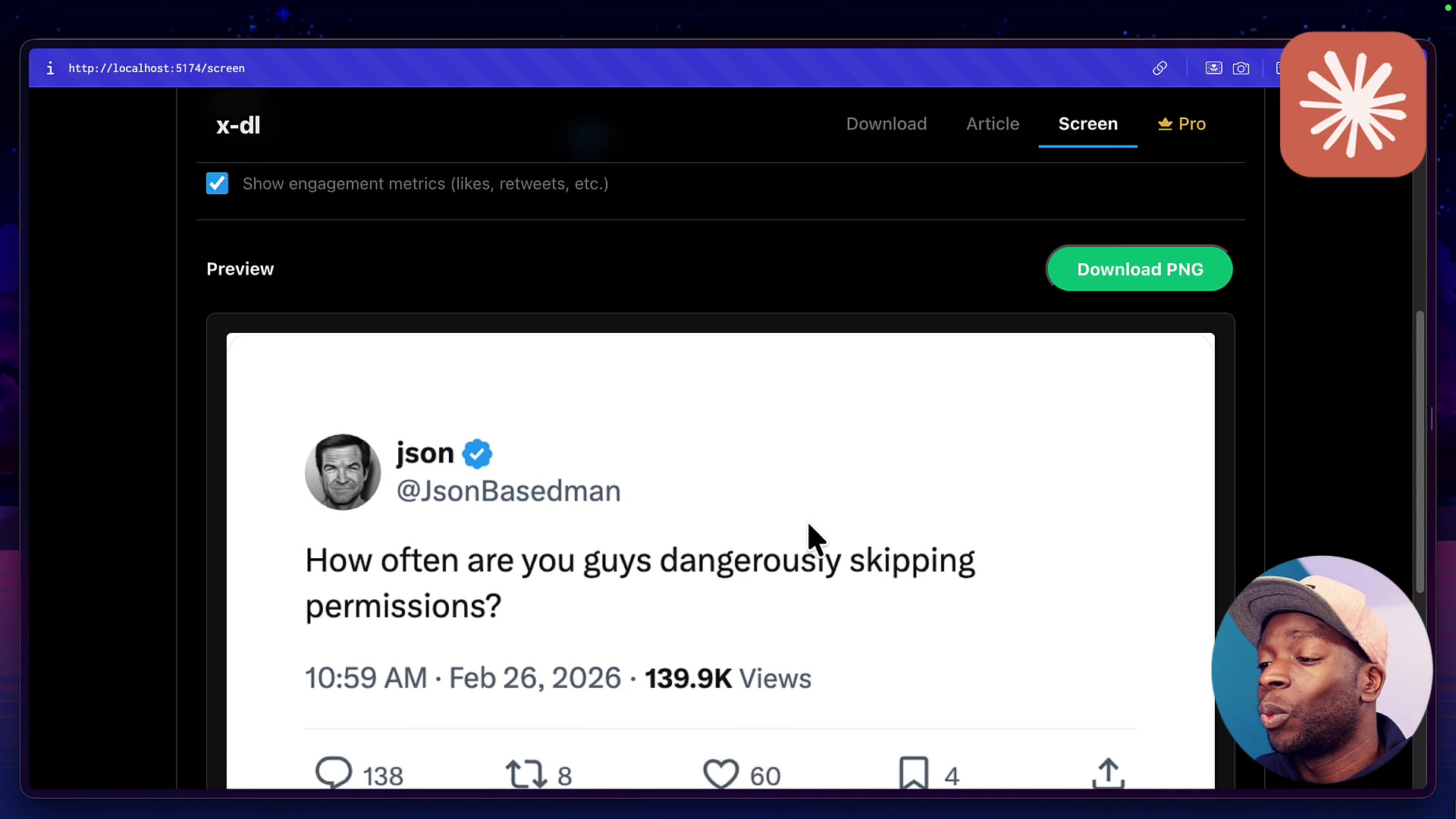Click the reply speech bubble icon
This screenshot has height=819, width=1456.
(334, 773)
